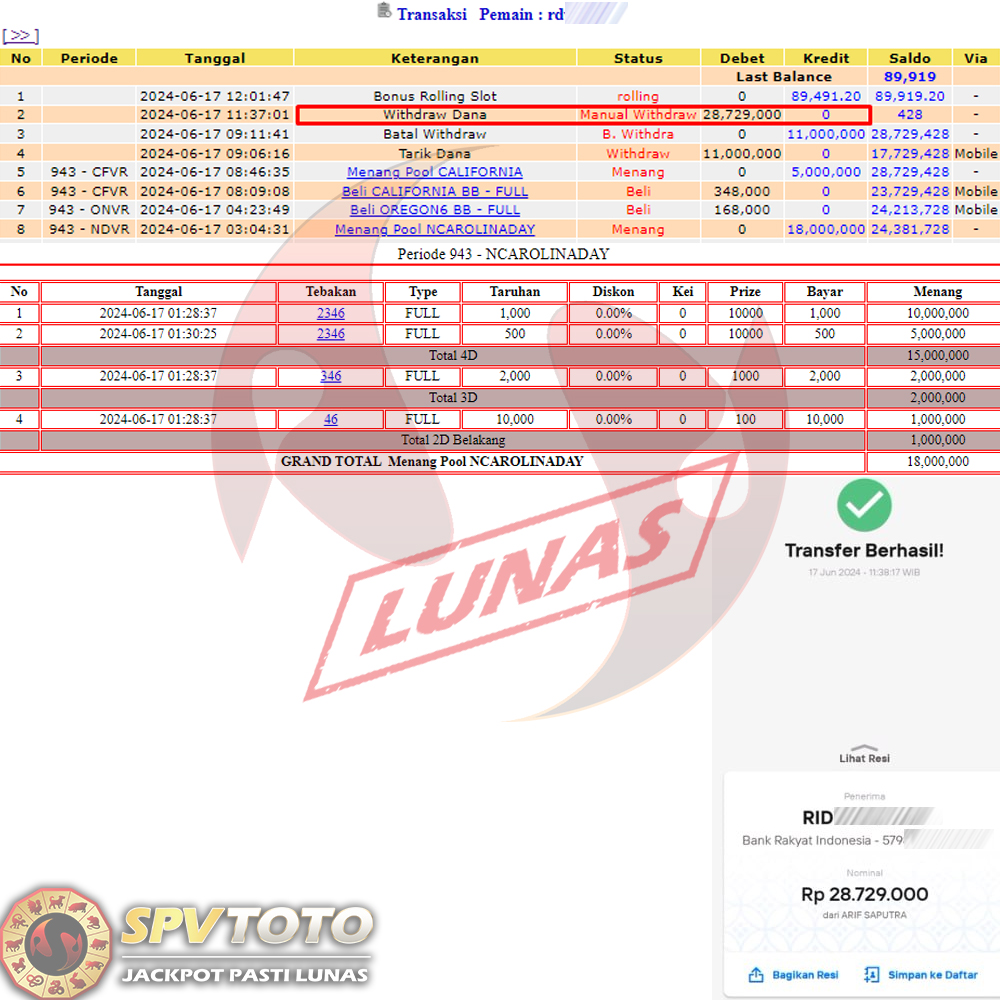Screen dimensions: 1000x1000
Task: Expand receipt via Lihat Resi chevron
Action: coord(864,747)
